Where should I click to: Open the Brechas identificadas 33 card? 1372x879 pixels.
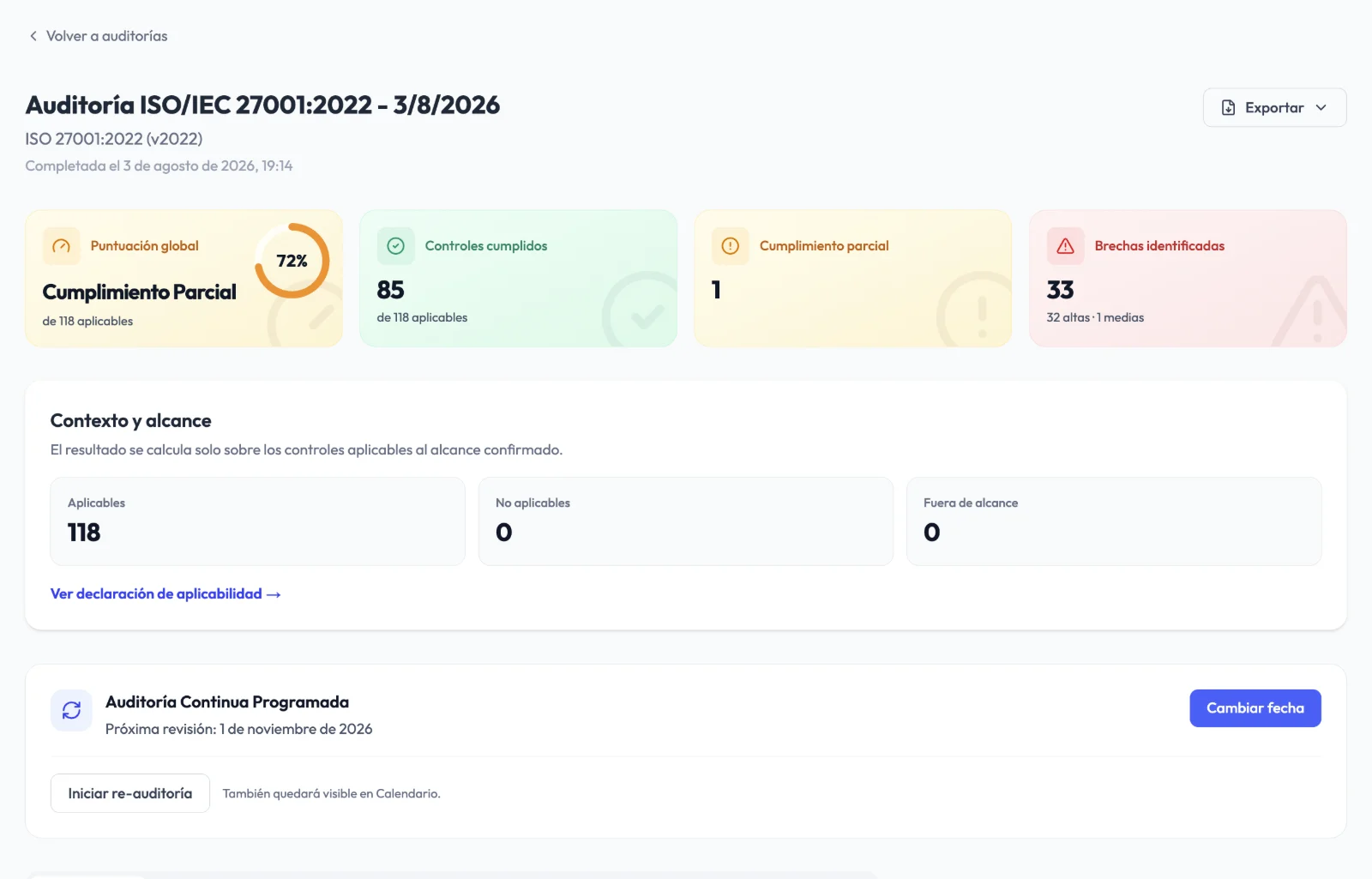pyautogui.click(x=1188, y=279)
